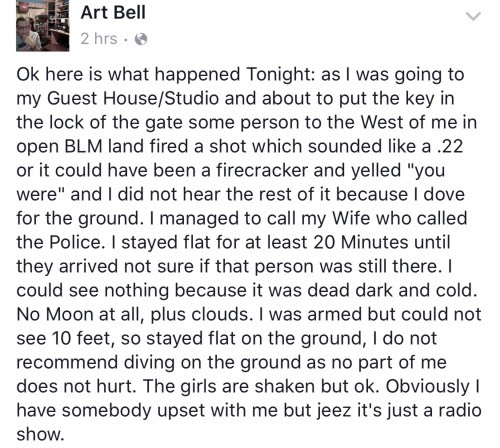500x448 pixels.
Task: Click the sentence "No Moon at all, plus clouds"
Action: [133, 315]
